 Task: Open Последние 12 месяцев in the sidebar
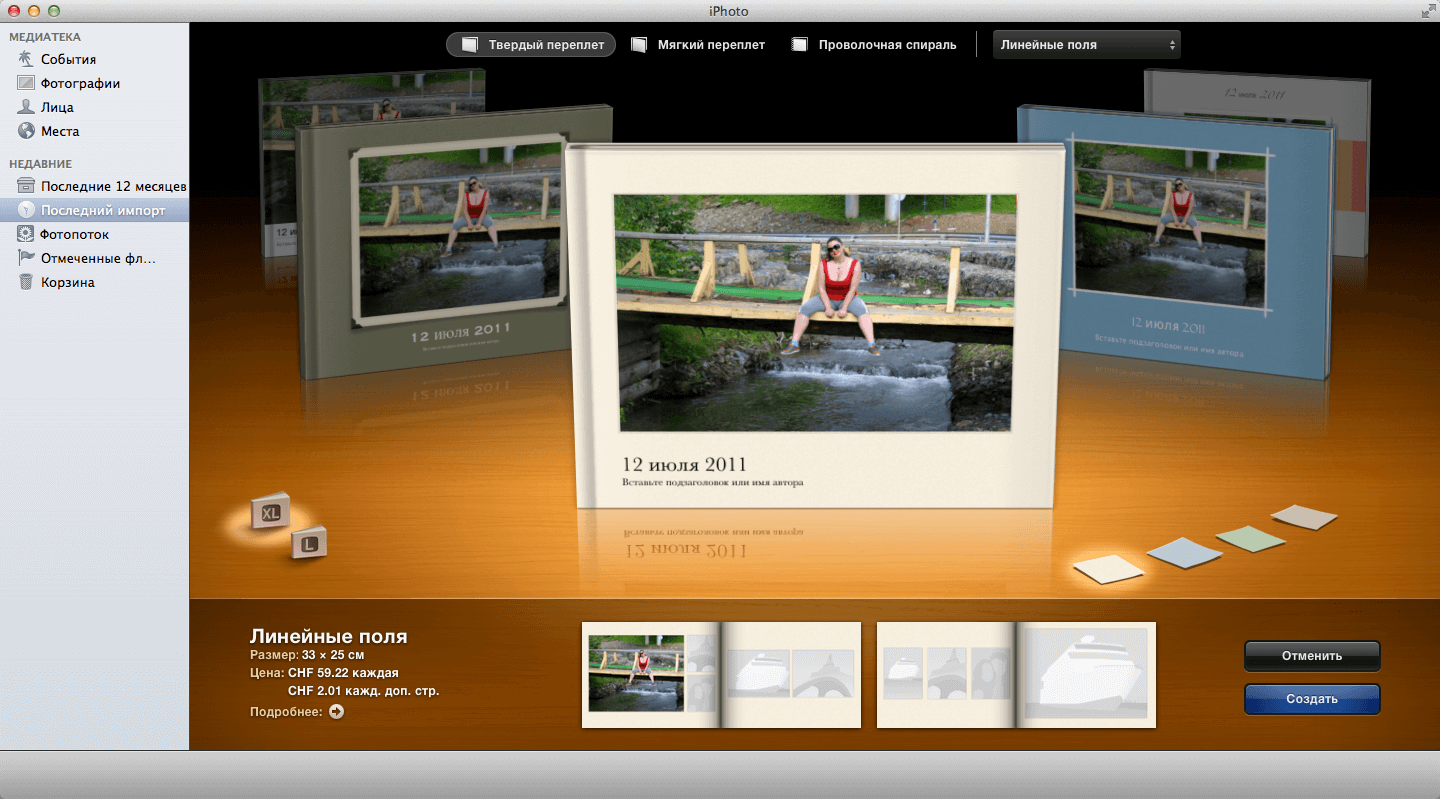tap(113, 186)
